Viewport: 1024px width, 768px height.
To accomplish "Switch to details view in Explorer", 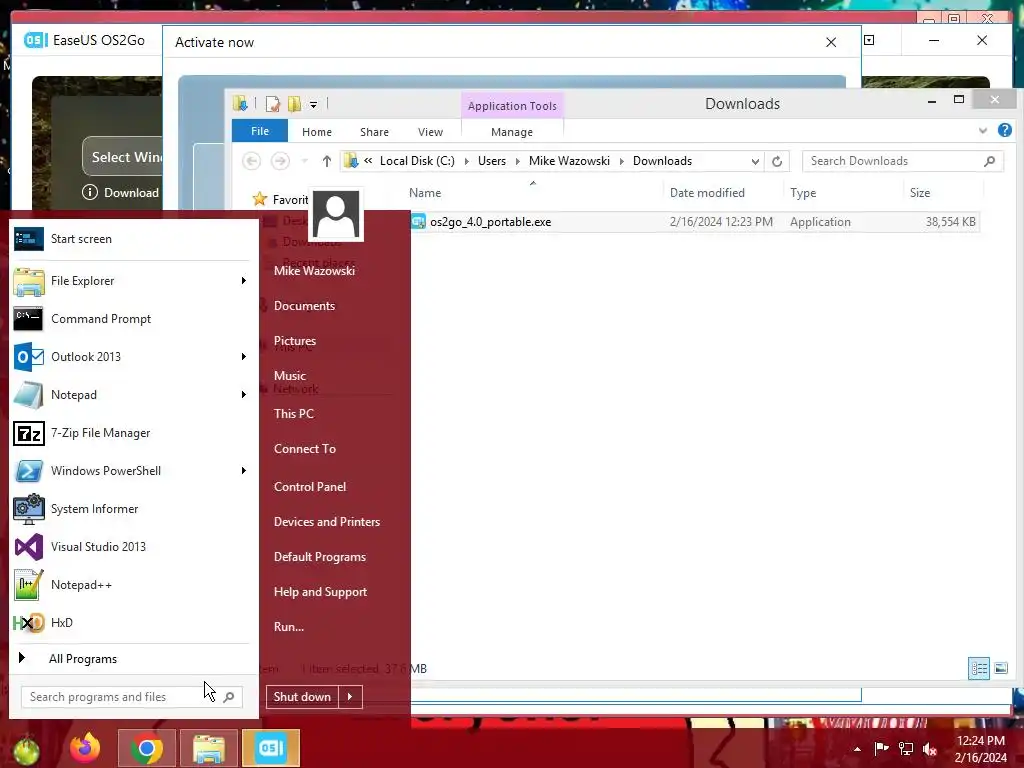I will click(979, 668).
